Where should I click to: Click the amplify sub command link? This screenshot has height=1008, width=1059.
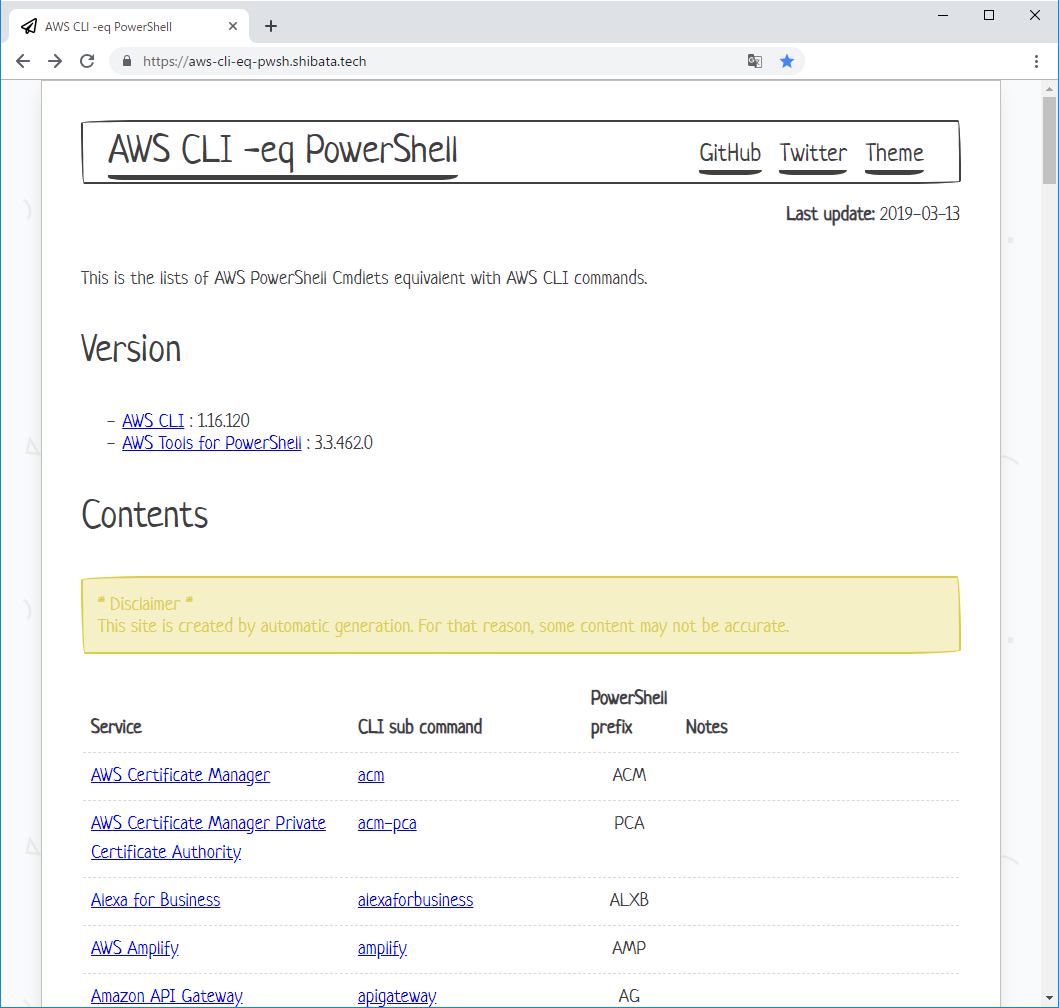pos(382,947)
